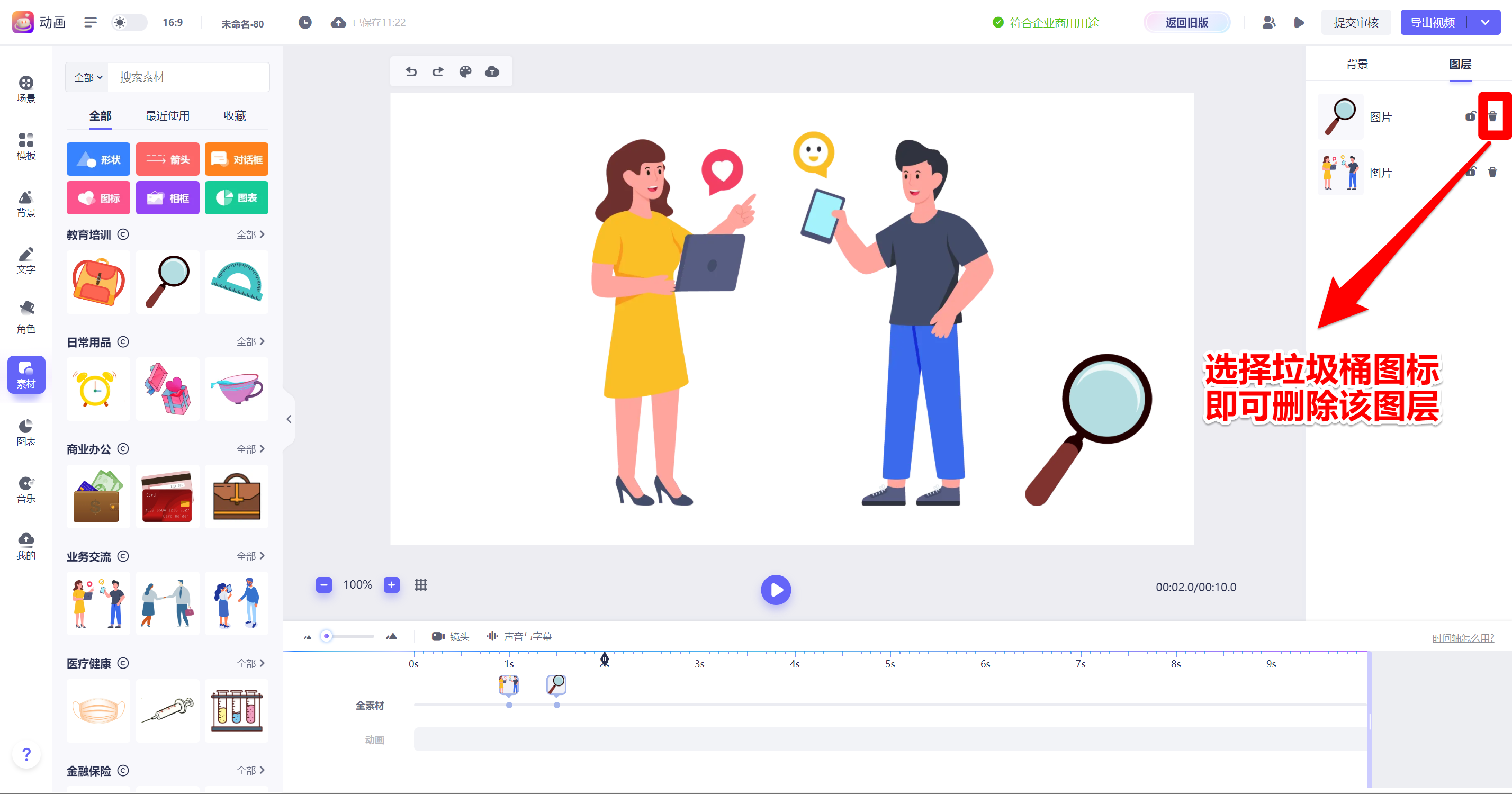Click the cloud saved status icon
Viewport: 1512px width, 794px height.
(338, 22)
